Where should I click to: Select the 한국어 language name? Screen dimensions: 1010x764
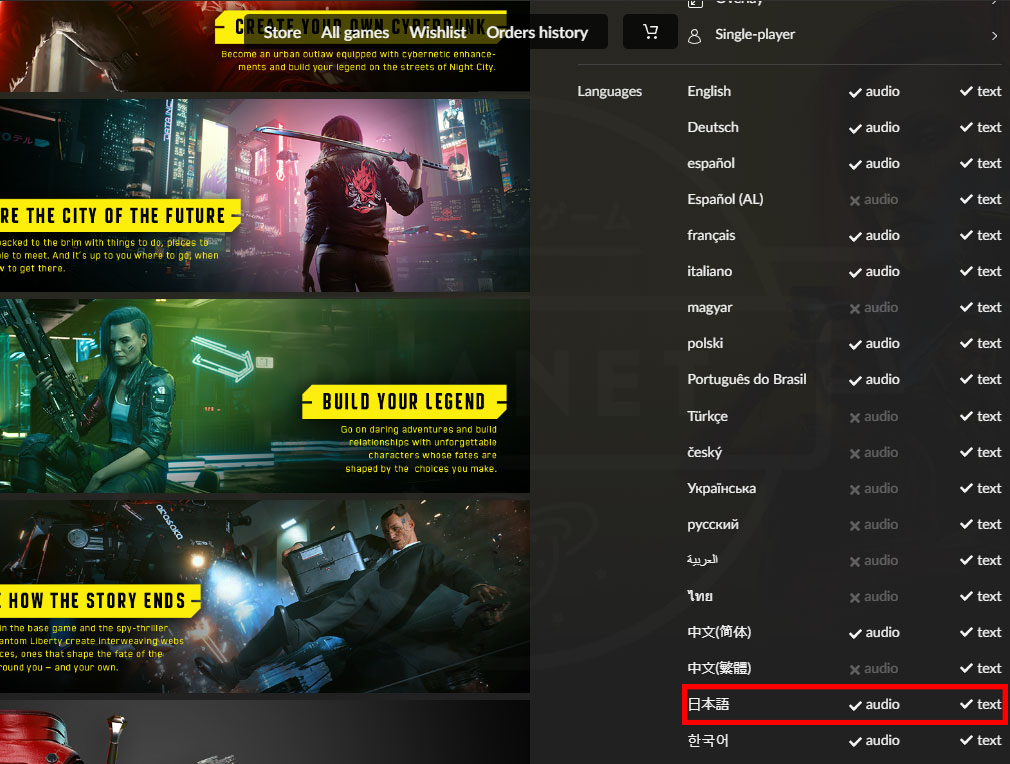pos(708,741)
